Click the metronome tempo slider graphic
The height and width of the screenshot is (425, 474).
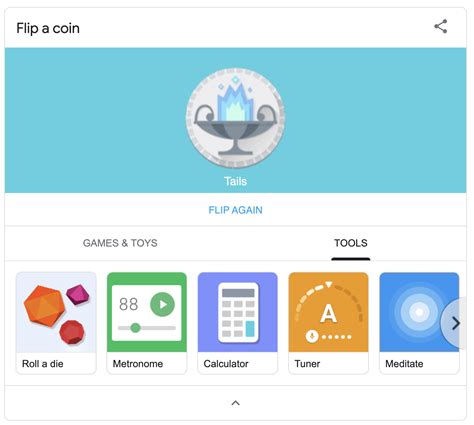pos(147,328)
